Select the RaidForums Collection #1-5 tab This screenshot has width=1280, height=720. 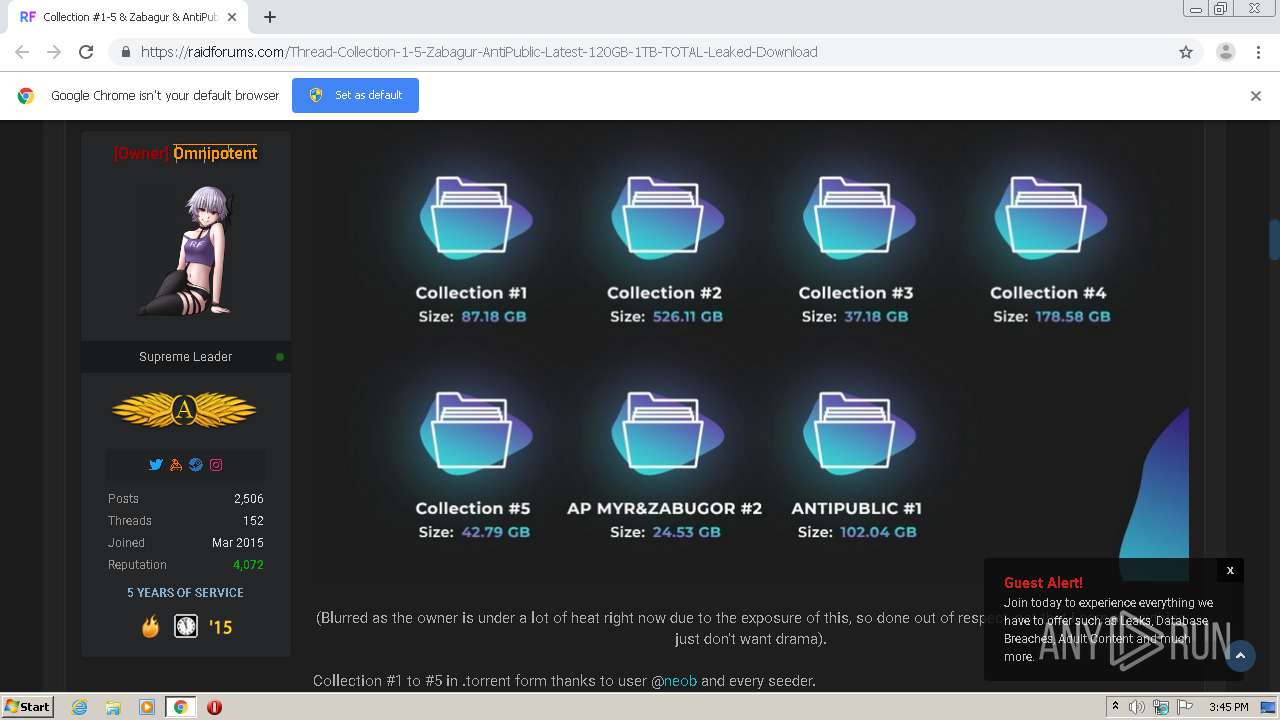pos(128,17)
